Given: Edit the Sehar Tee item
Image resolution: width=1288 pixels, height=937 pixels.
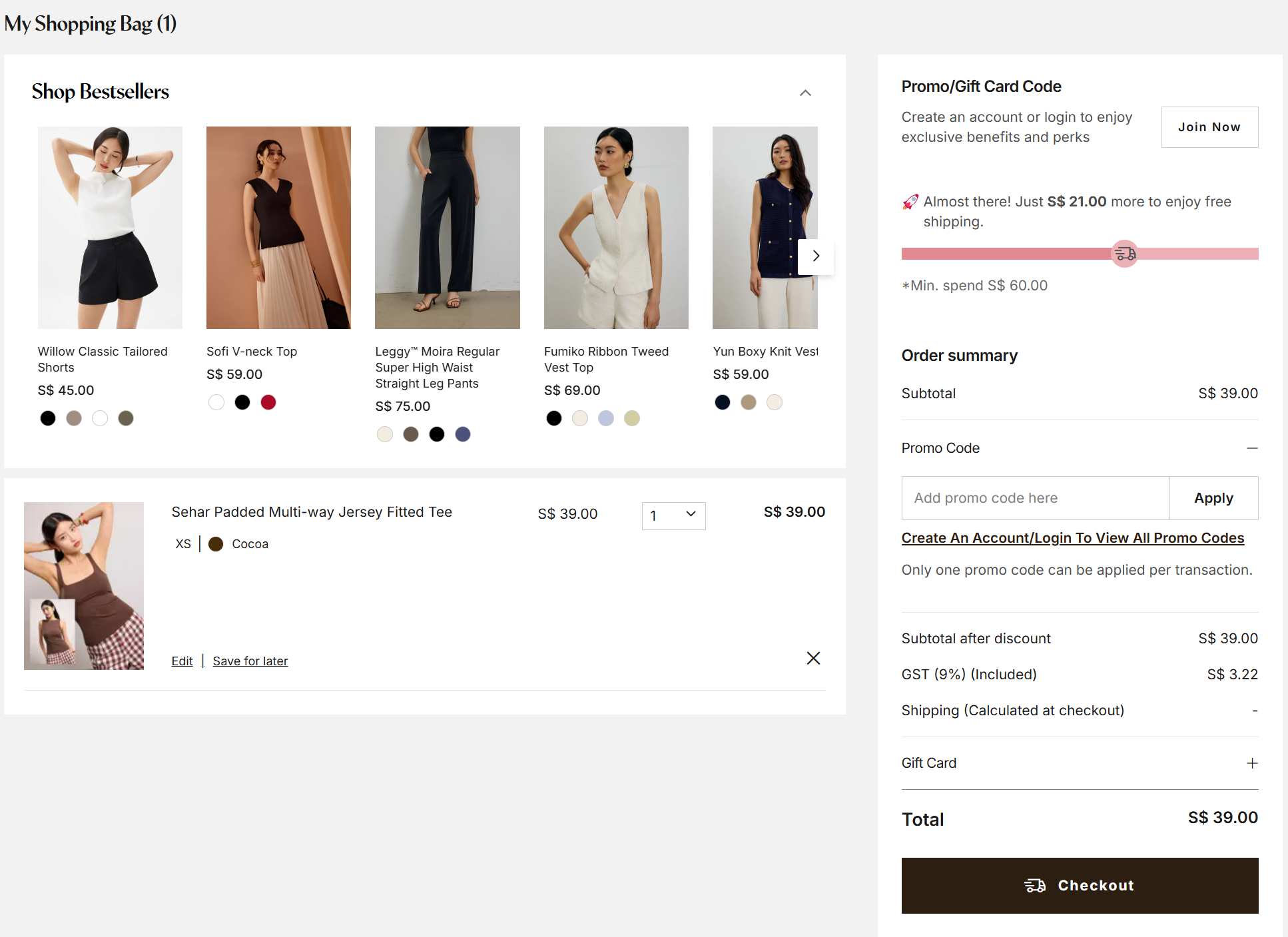Looking at the screenshot, I should click(x=182, y=661).
